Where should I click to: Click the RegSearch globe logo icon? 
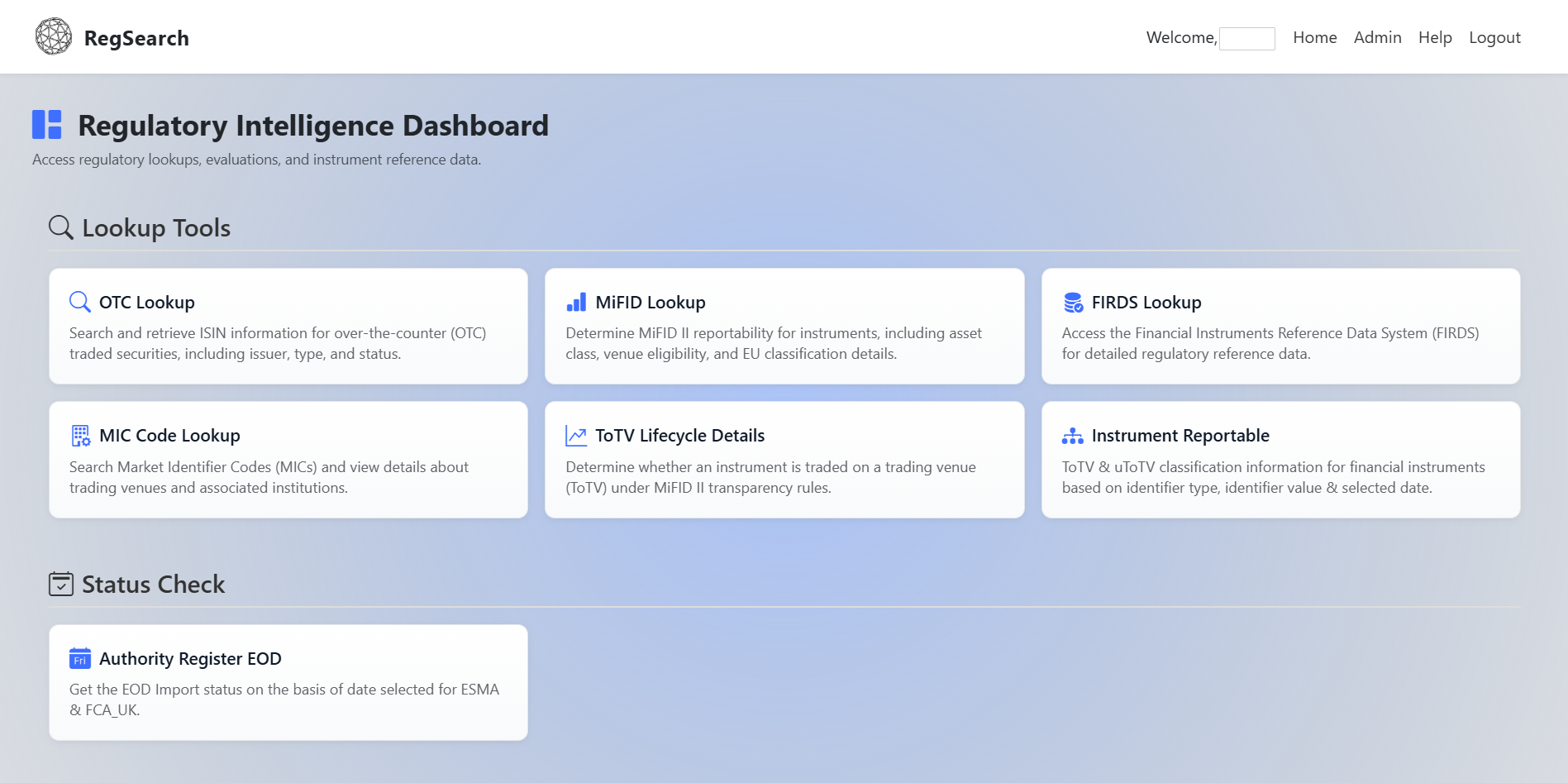(x=54, y=37)
